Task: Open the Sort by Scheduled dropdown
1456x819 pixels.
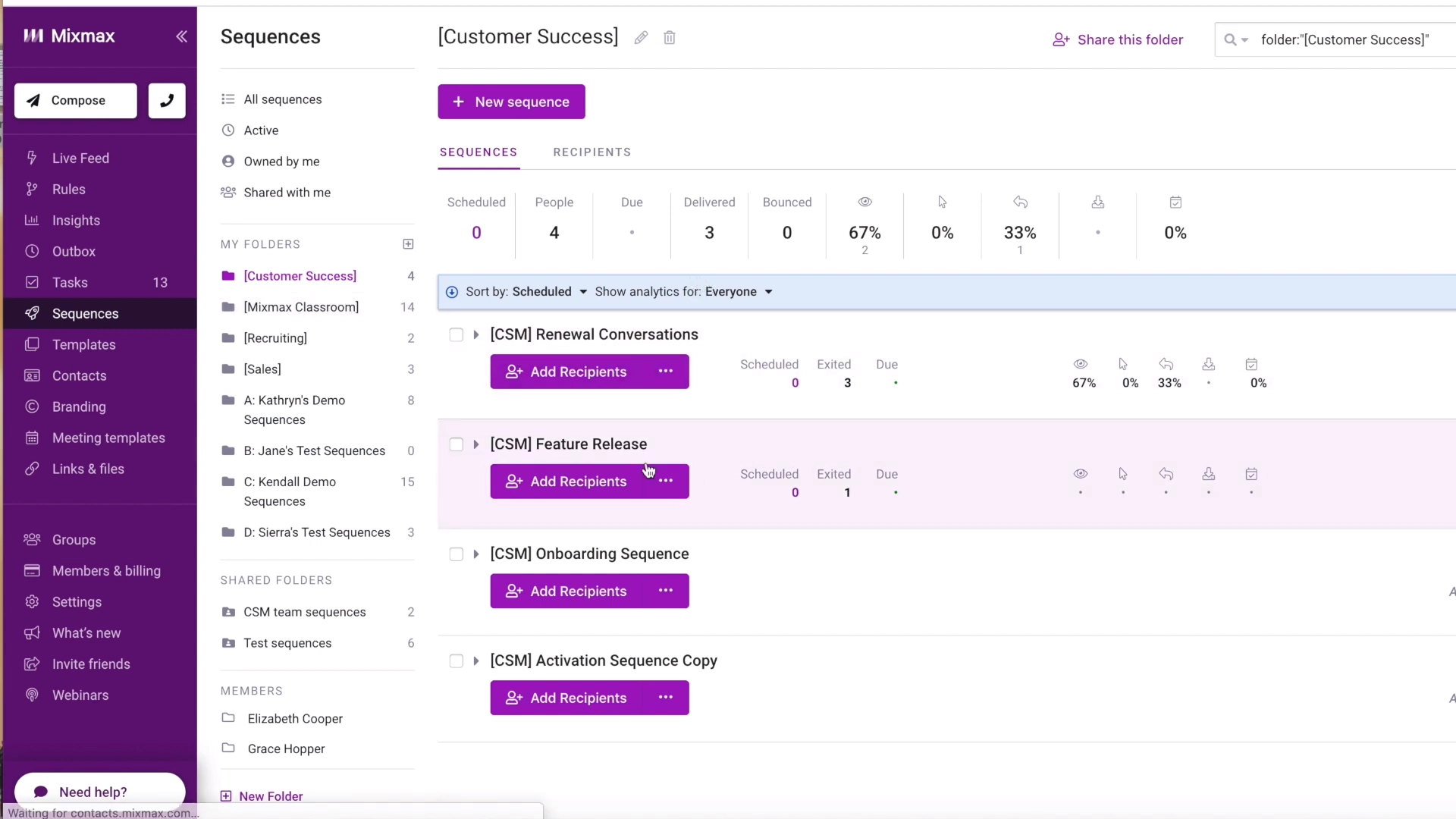Action: click(526, 292)
